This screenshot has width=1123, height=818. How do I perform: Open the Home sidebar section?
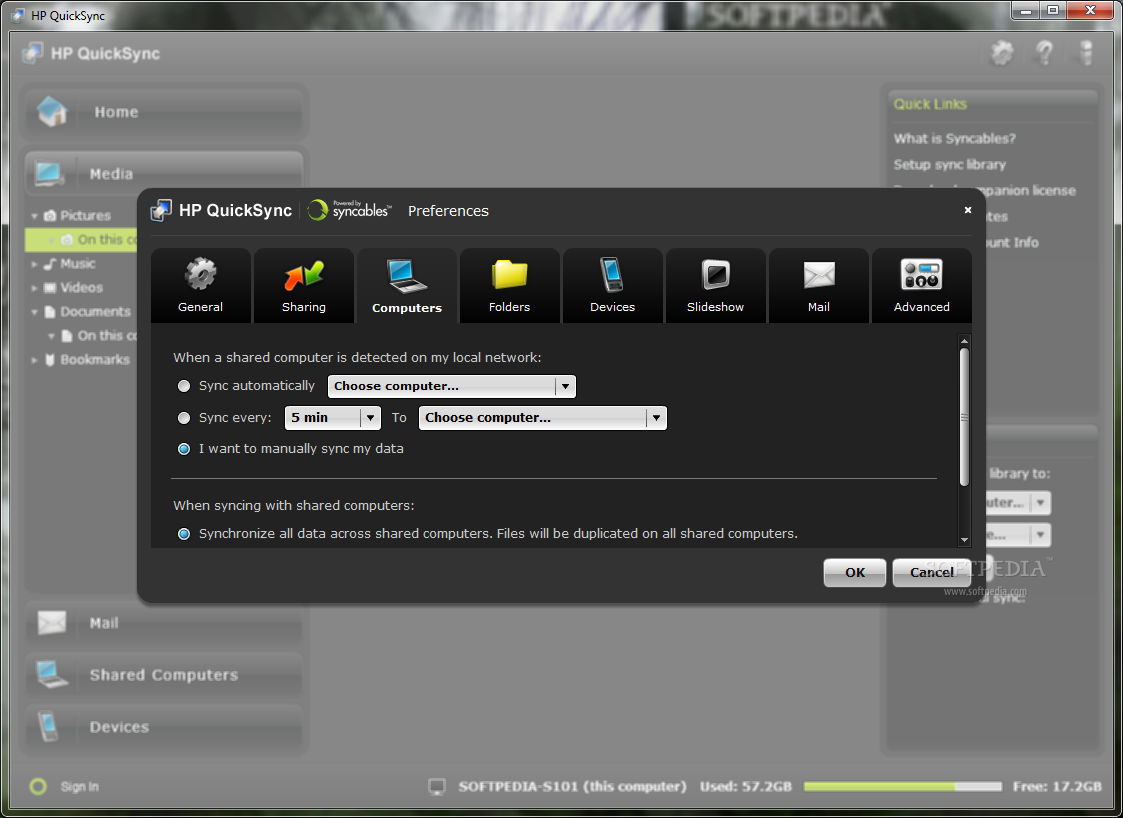pos(164,112)
